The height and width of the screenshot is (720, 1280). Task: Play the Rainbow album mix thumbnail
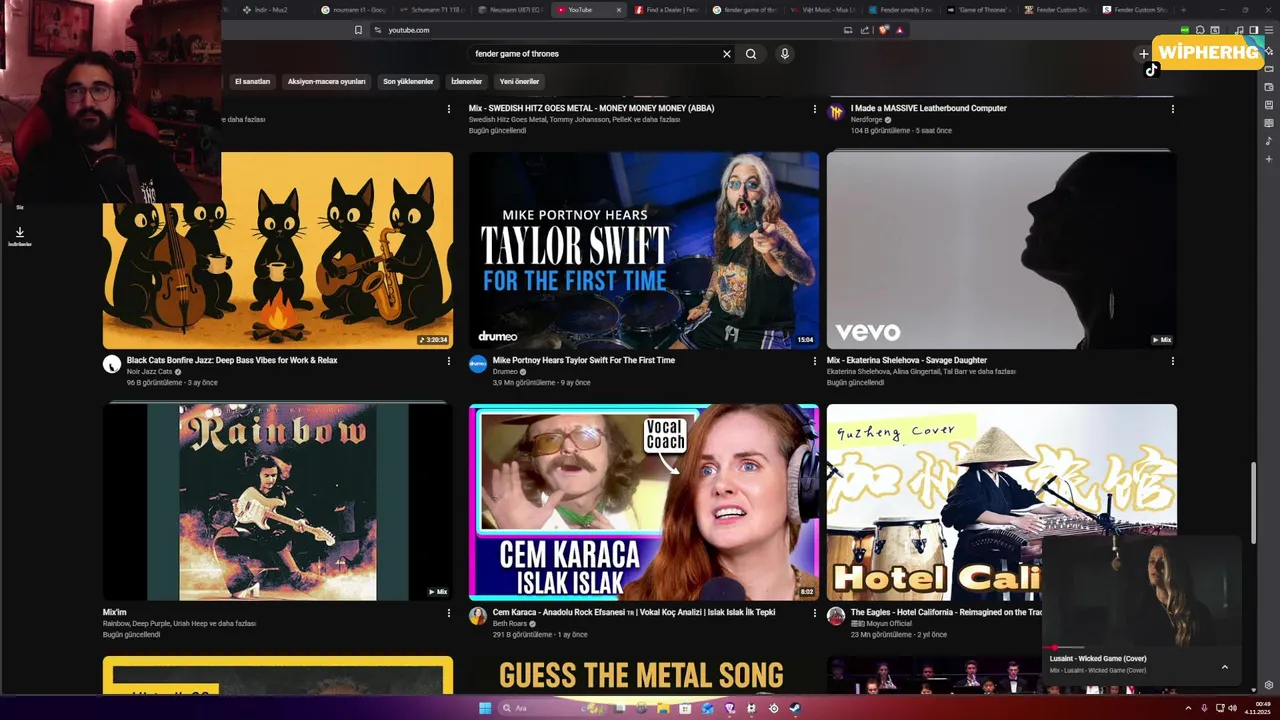pyautogui.click(x=278, y=502)
